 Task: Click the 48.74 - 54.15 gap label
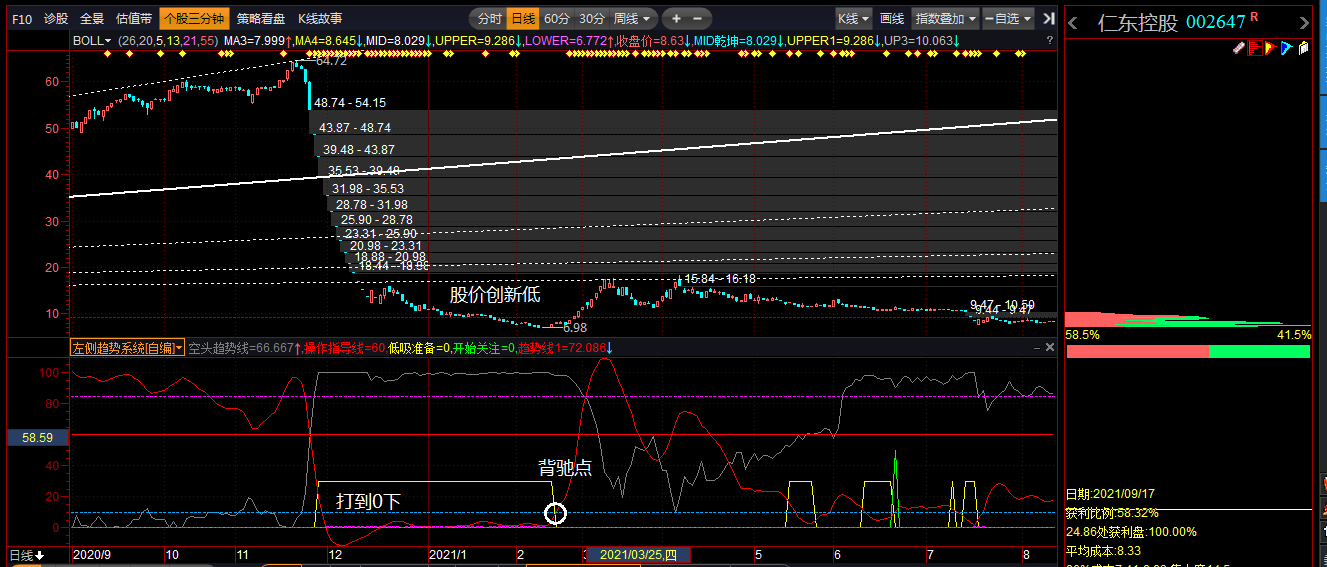[350, 102]
